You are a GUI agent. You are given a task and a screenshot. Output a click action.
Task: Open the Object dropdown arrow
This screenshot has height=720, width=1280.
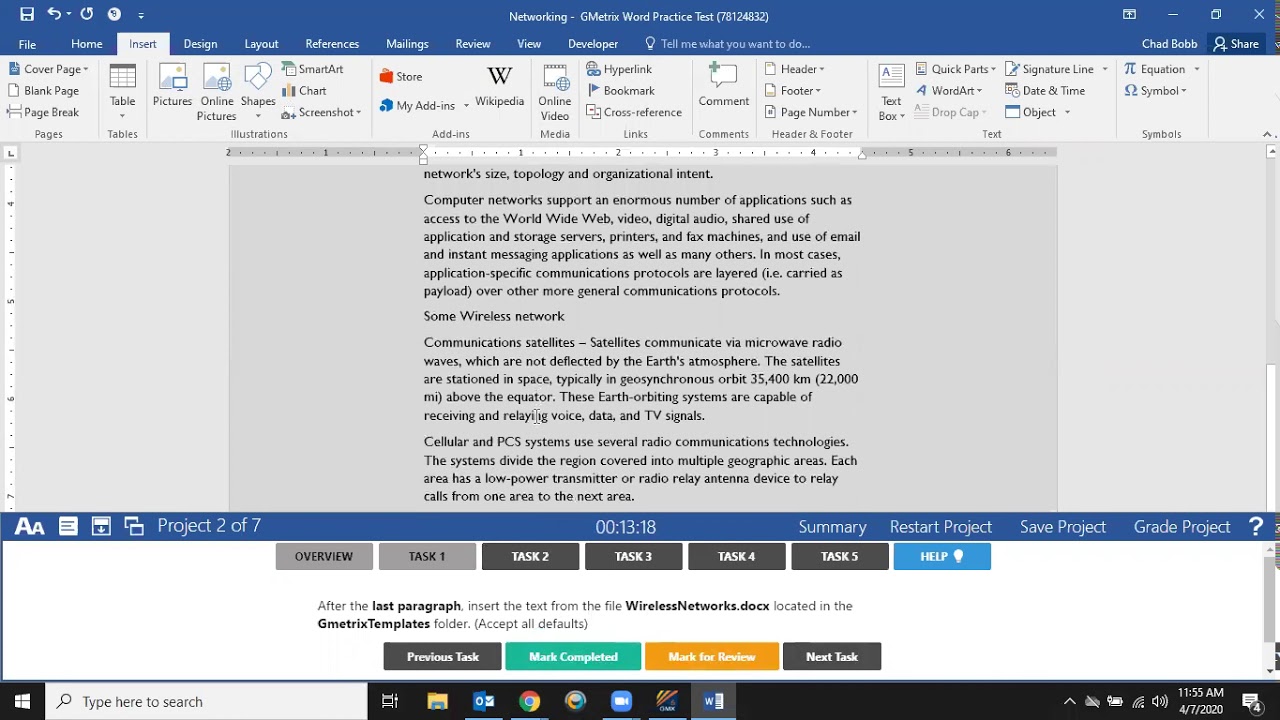1067,113
